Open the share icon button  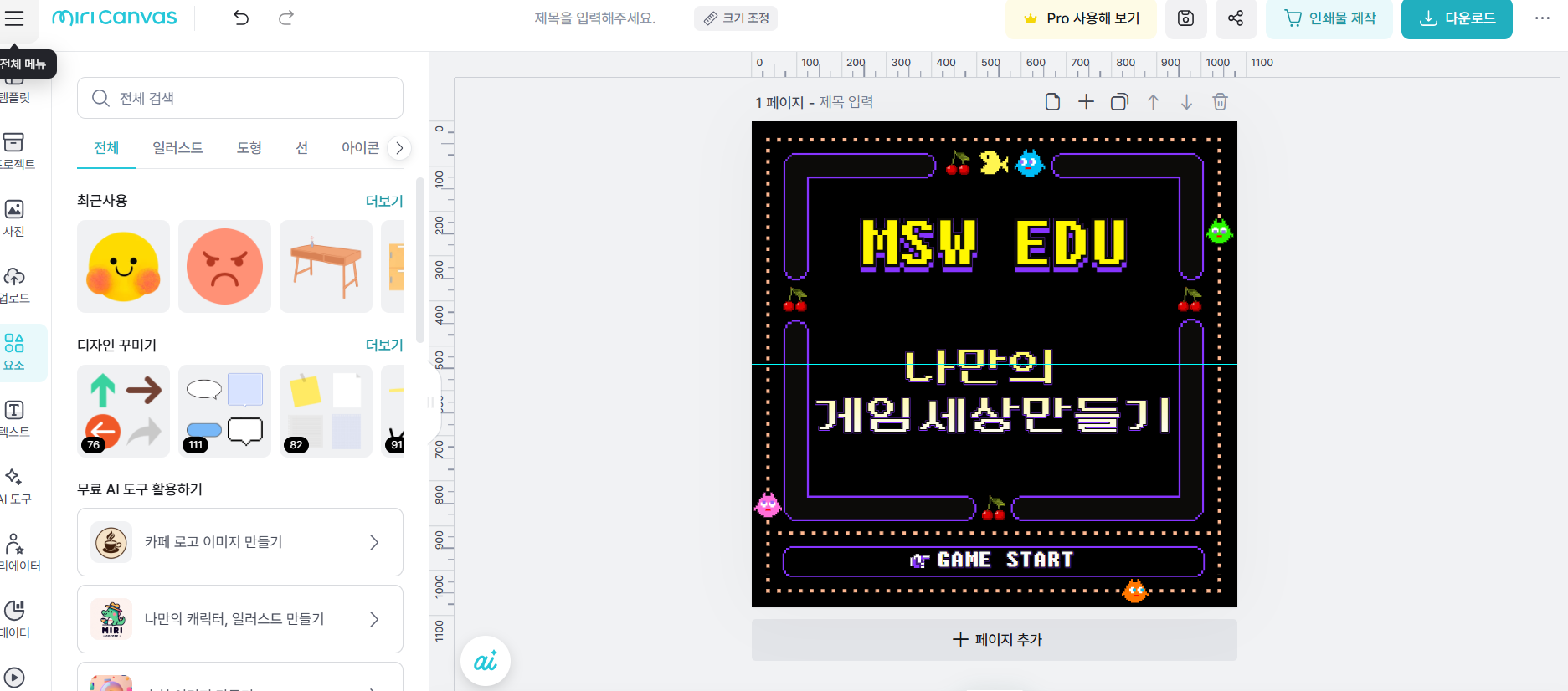(x=1236, y=18)
